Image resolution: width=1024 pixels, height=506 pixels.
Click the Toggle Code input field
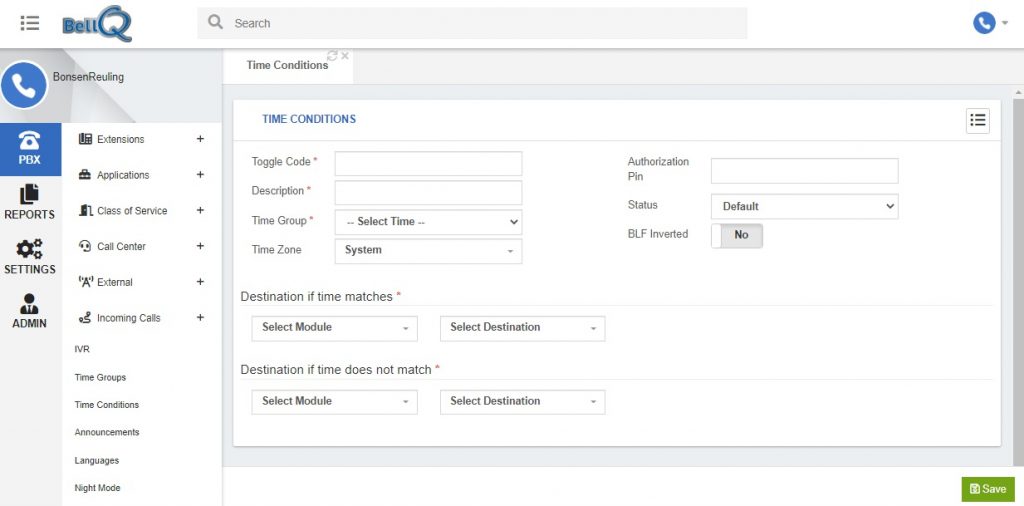coord(428,164)
